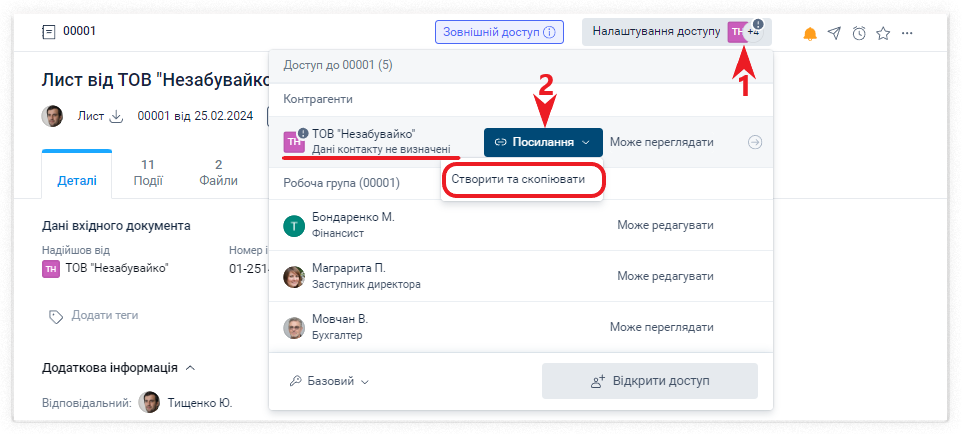Click the download icon next to Лист

pos(116,116)
